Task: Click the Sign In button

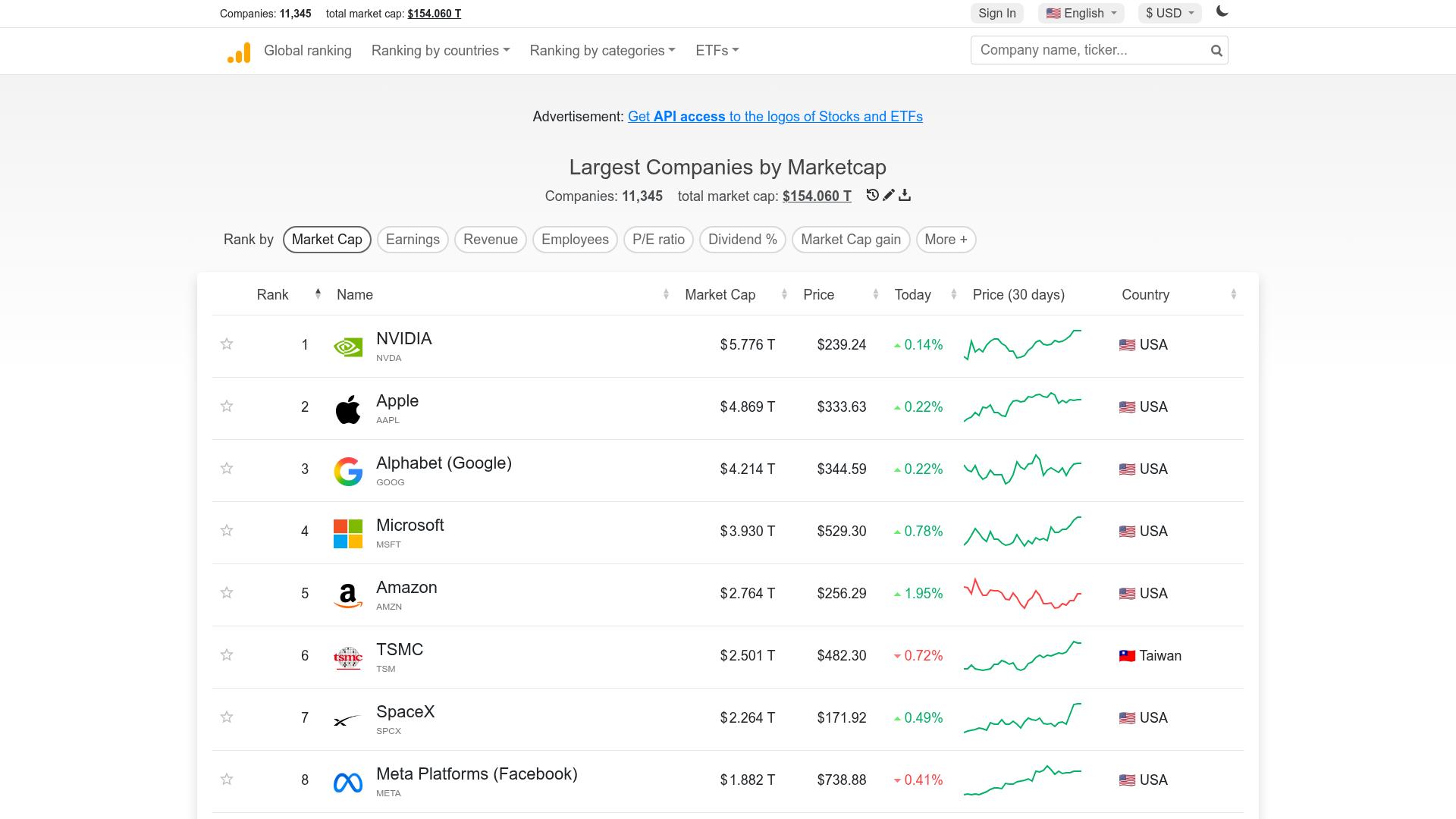Action: 996,13
